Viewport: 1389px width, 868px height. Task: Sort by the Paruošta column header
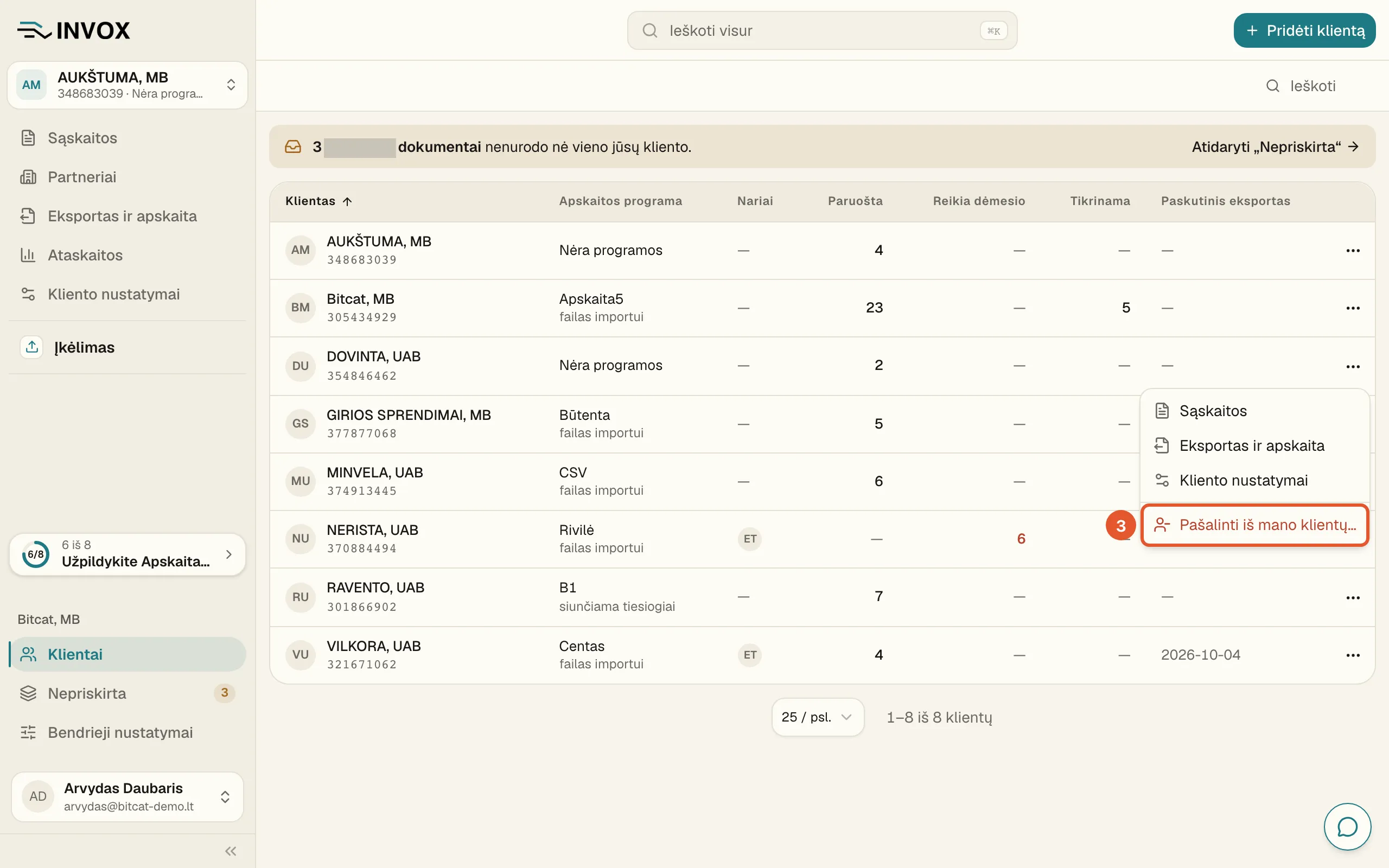(855, 201)
